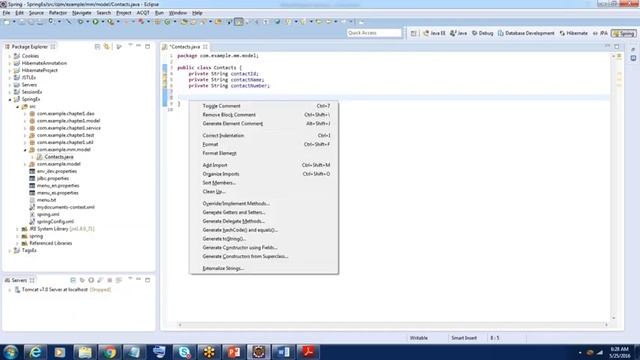The width and height of the screenshot is (640, 360).
Task: Choose Override/Implement Methods... entry
Action: coord(264,203)
